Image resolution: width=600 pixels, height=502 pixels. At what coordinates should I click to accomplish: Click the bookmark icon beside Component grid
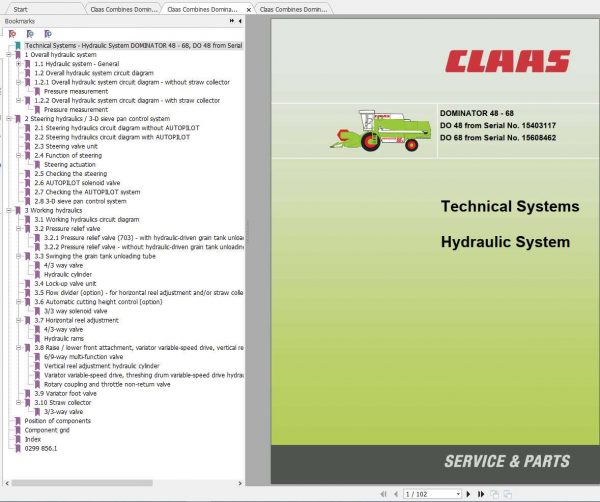tap(18, 430)
